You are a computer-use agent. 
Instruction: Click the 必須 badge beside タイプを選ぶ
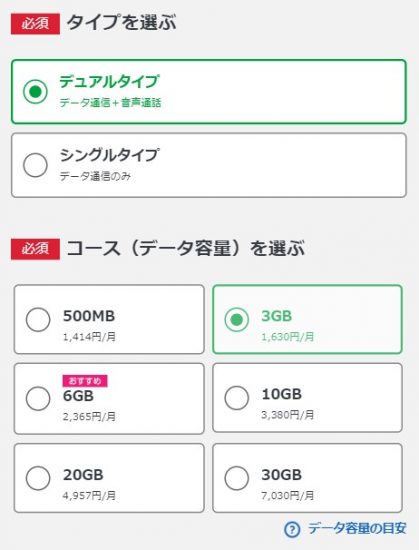(35, 24)
